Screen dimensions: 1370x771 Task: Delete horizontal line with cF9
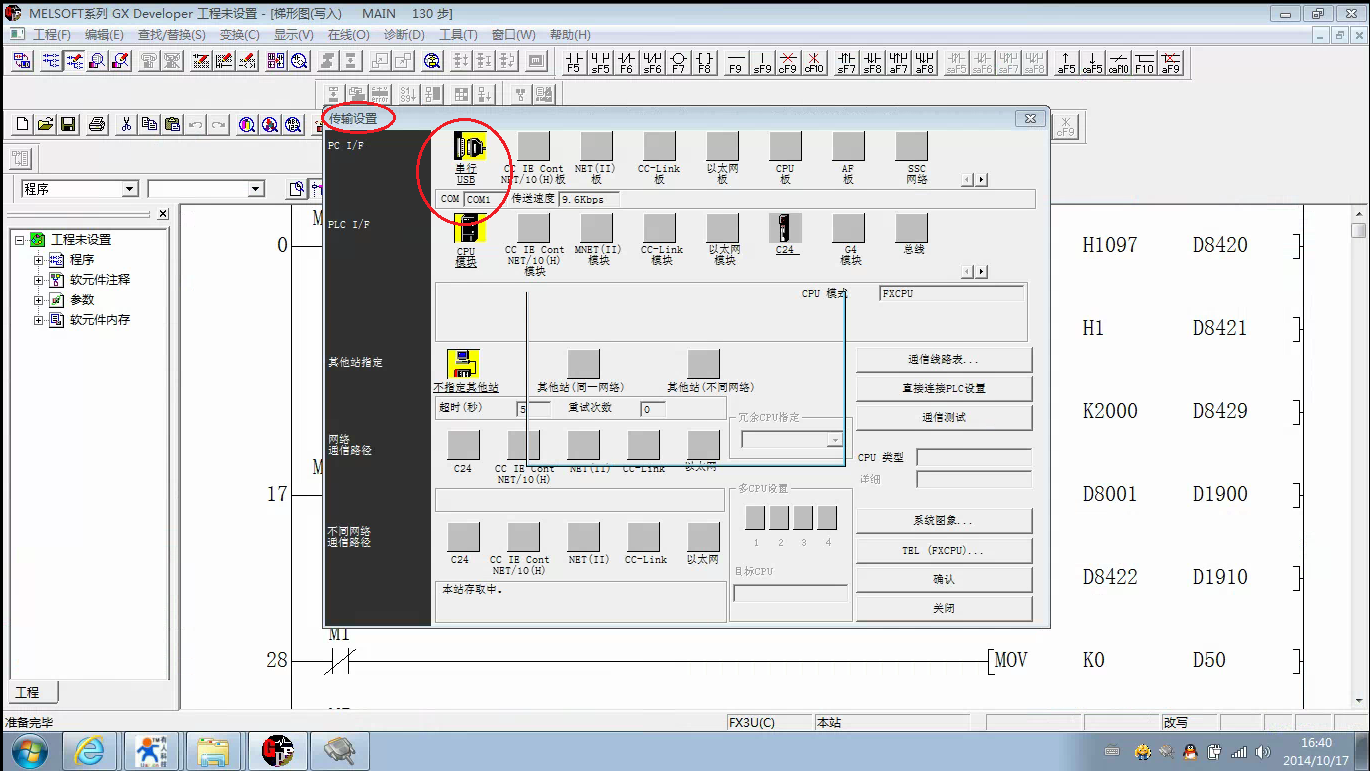coord(788,63)
